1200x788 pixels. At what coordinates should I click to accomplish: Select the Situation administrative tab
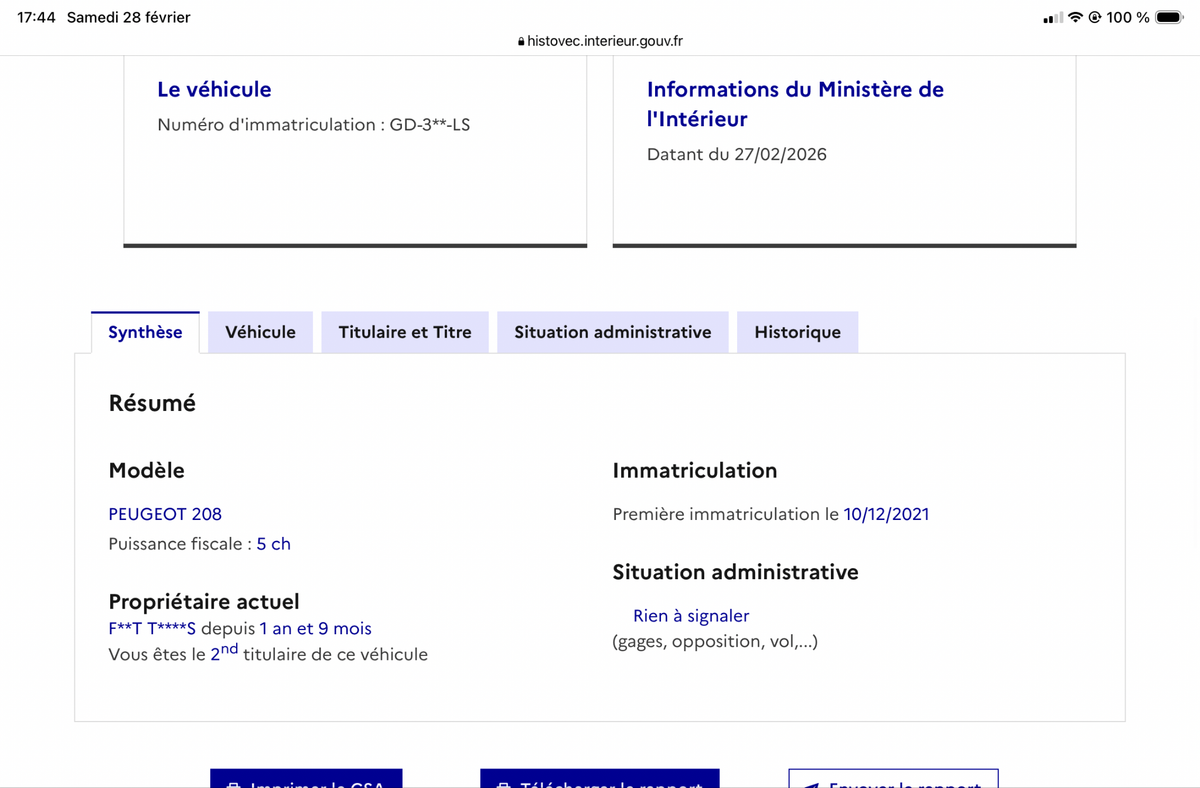pos(613,332)
